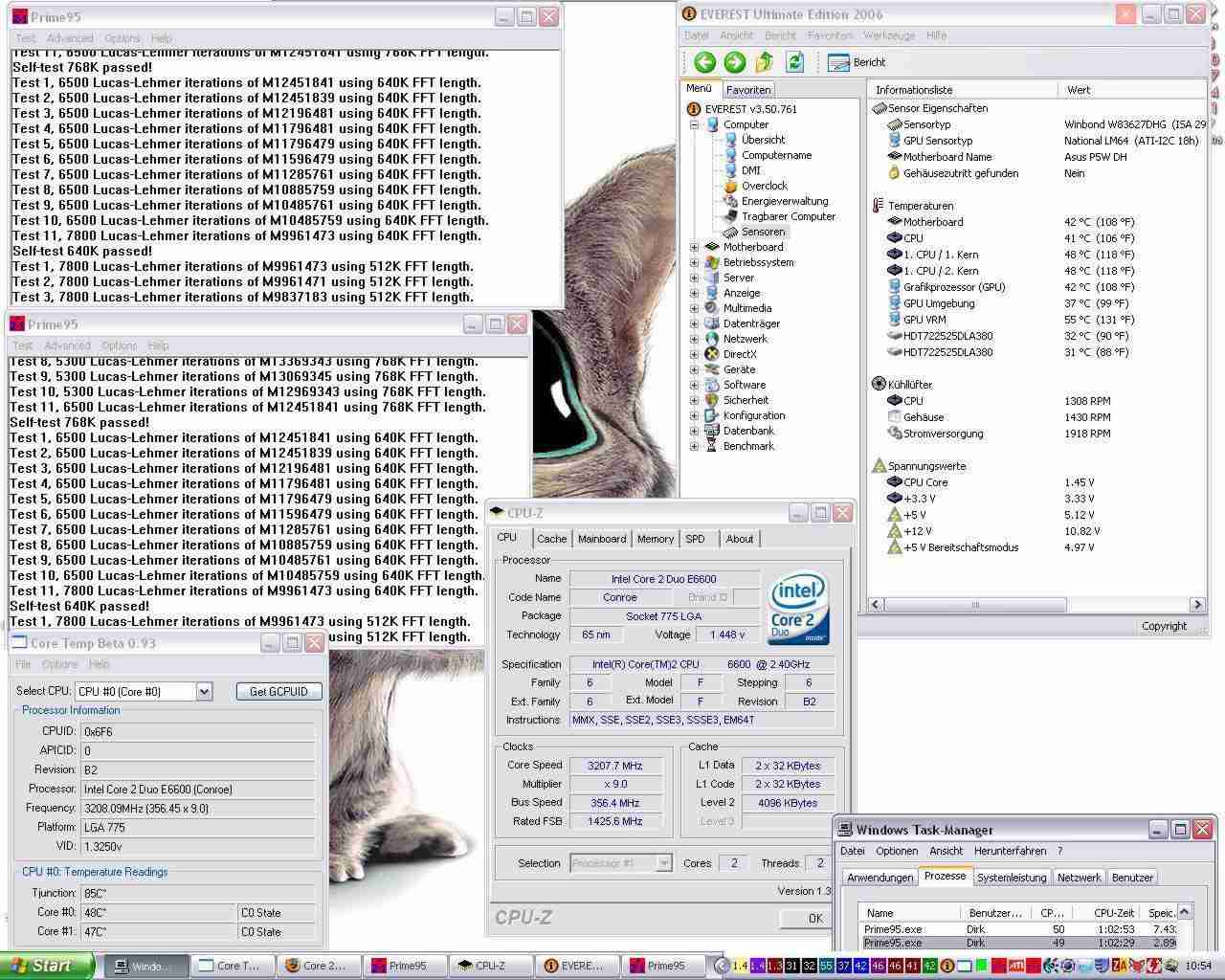This screenshot has height=980, width=1225.
Task: Open the File menu in Core Temp
Action: 23,664
